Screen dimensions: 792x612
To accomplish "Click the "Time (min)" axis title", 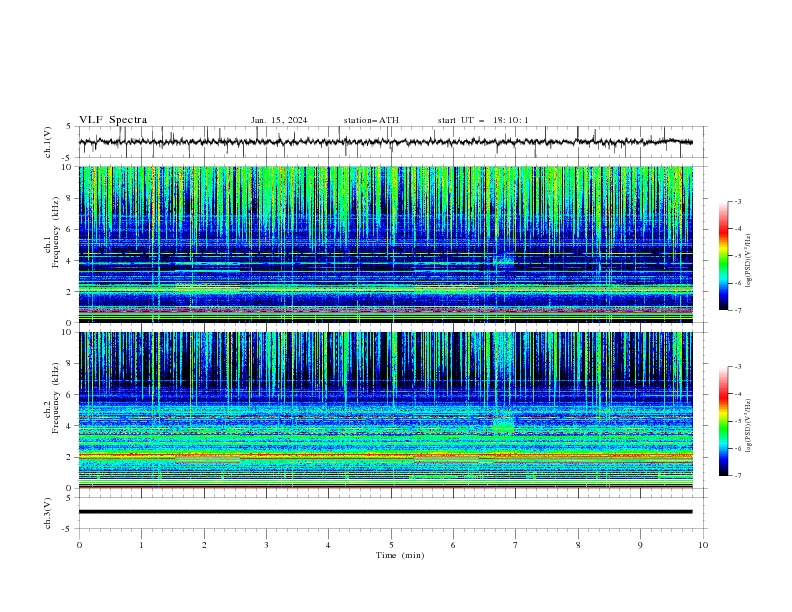I will [400, 555].
